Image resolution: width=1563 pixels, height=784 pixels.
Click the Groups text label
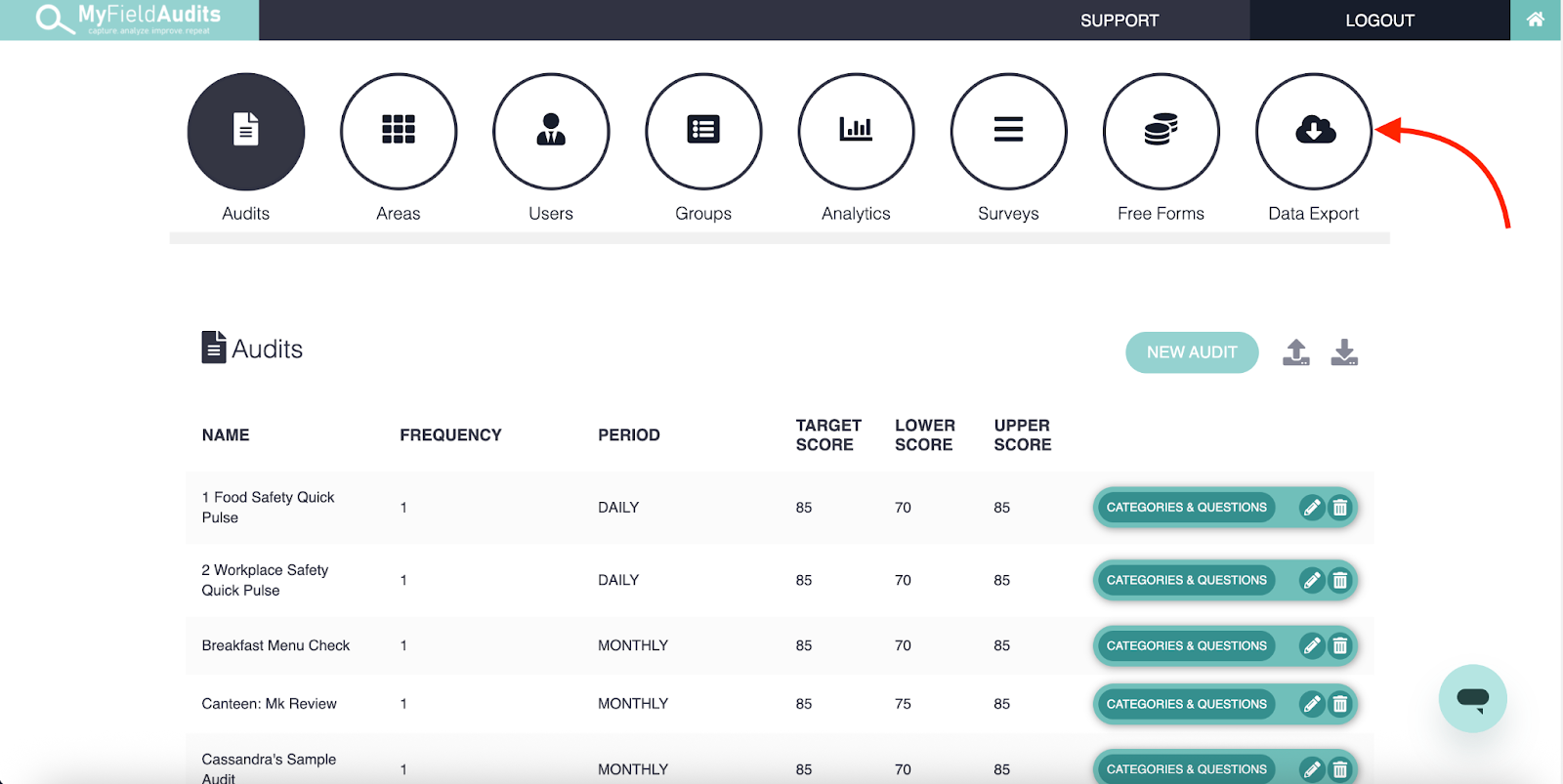tap(703, 214)
